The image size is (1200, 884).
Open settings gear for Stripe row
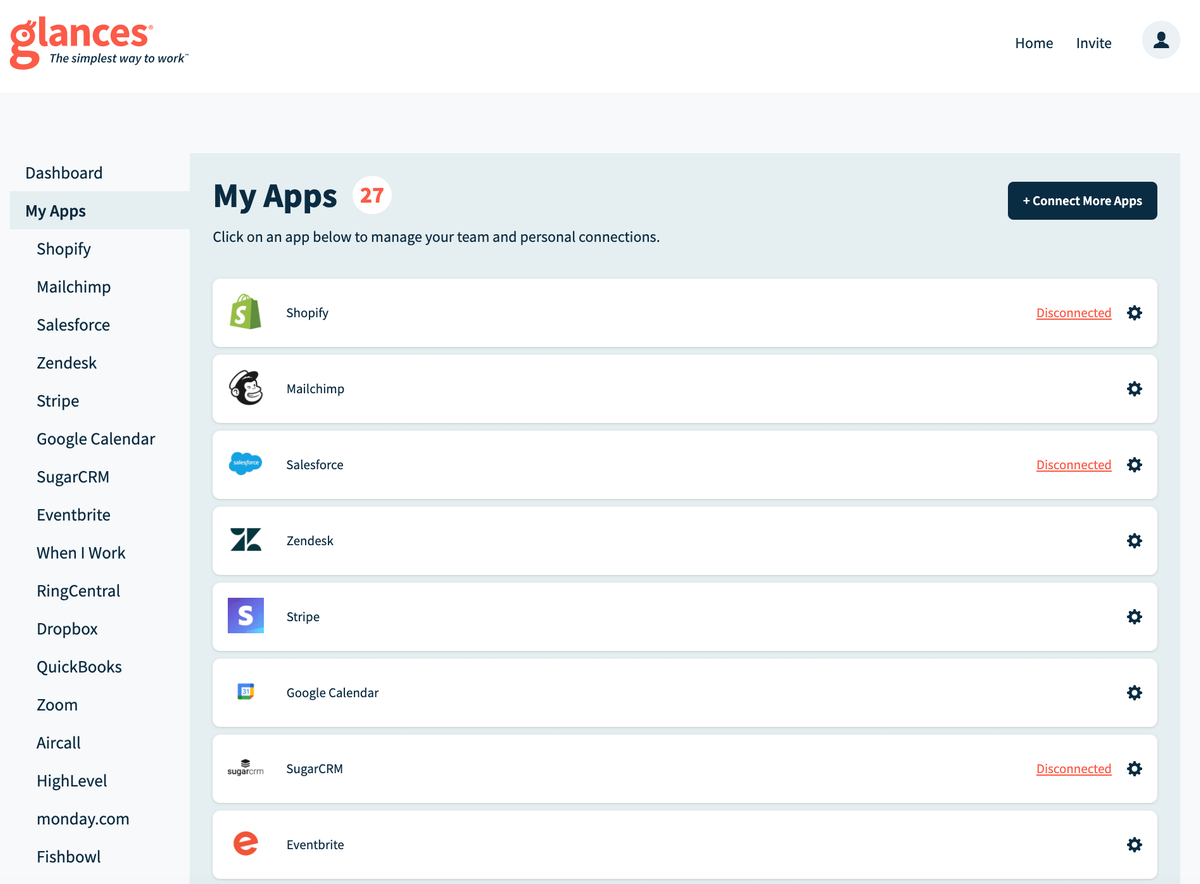[x=1134, y=617]
